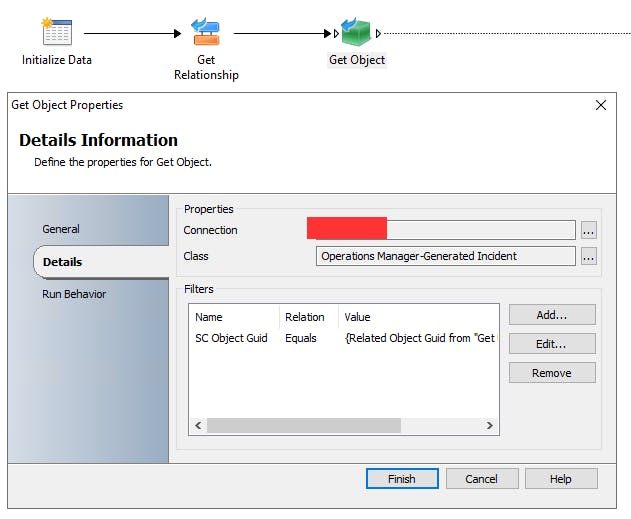Add a new filter

point(552,315)
